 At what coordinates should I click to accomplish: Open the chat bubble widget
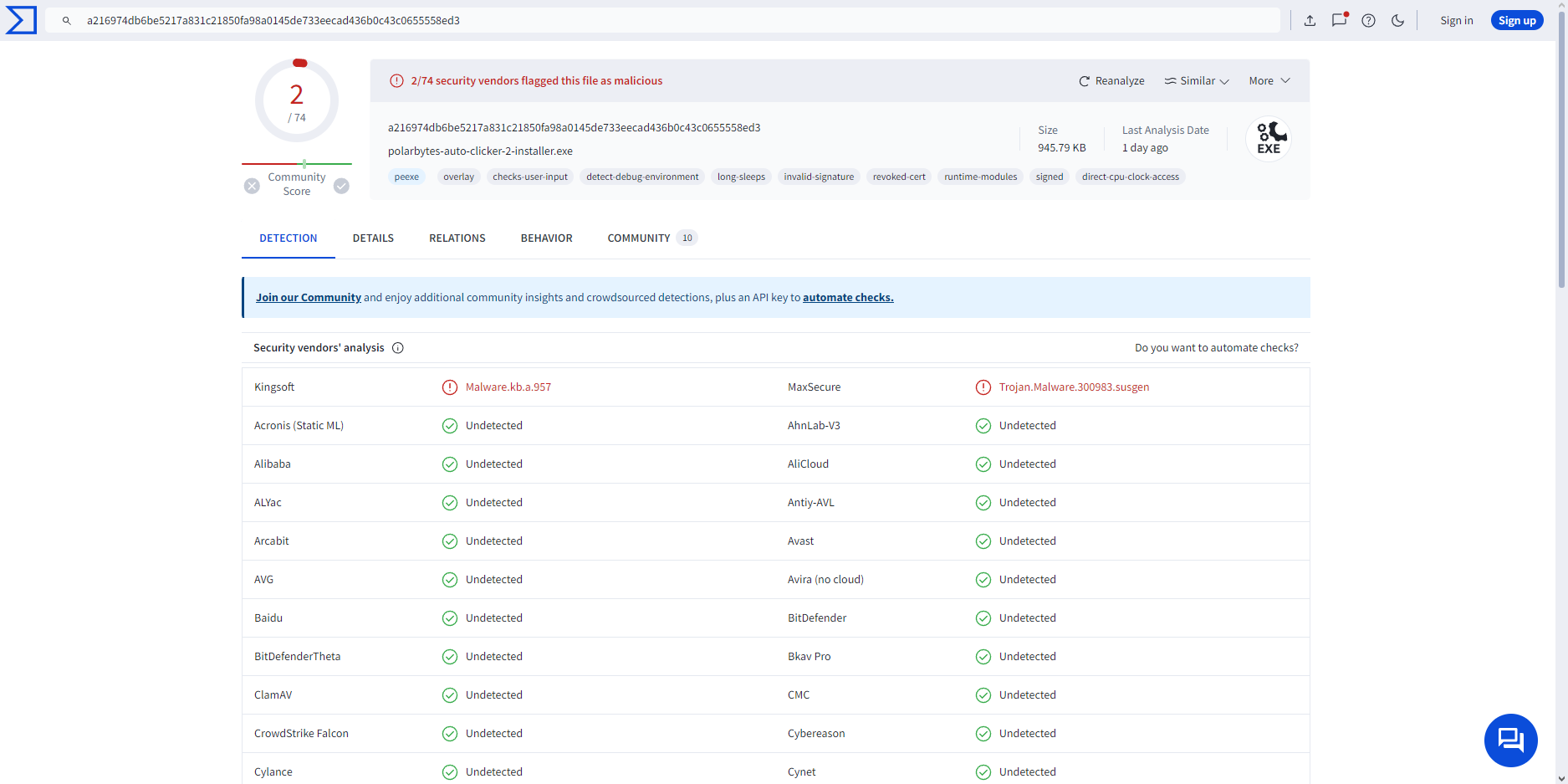click(1510, 740)
